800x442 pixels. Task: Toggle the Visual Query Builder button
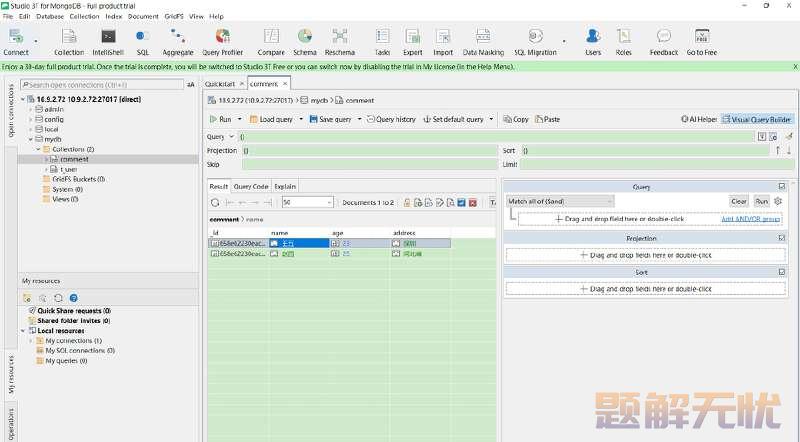coord(757,119)
